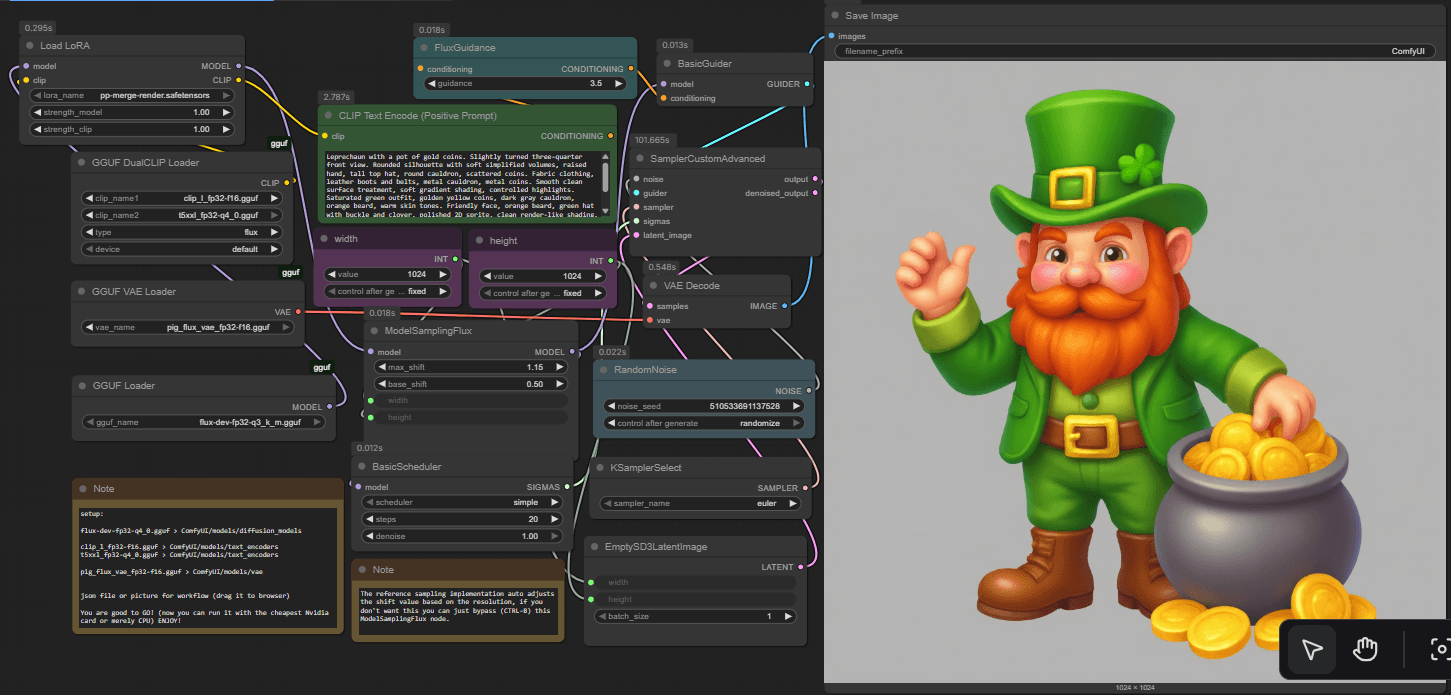
Task: Open the clip_name2 dropdown
Action: tap(180, 215)
